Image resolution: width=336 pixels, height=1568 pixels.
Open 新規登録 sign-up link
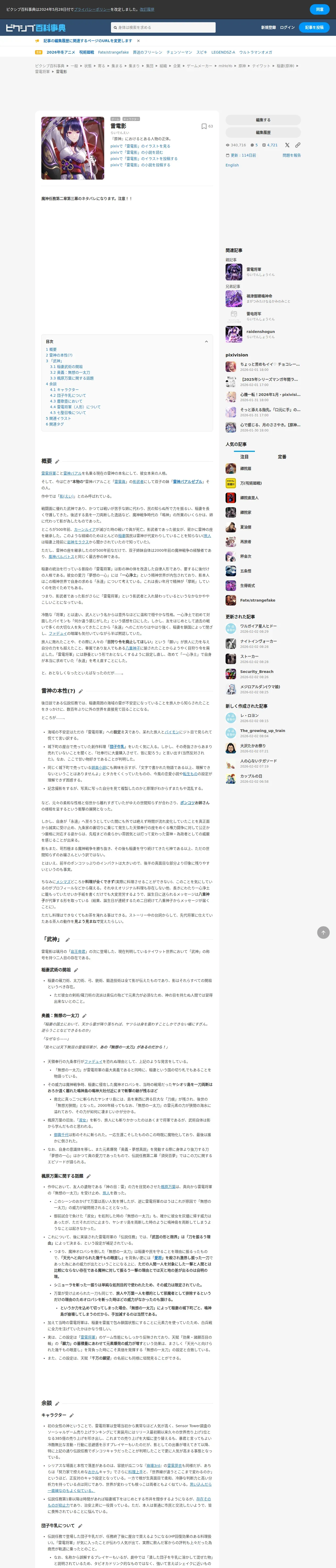pyautogui.click(x=268, y=27)
